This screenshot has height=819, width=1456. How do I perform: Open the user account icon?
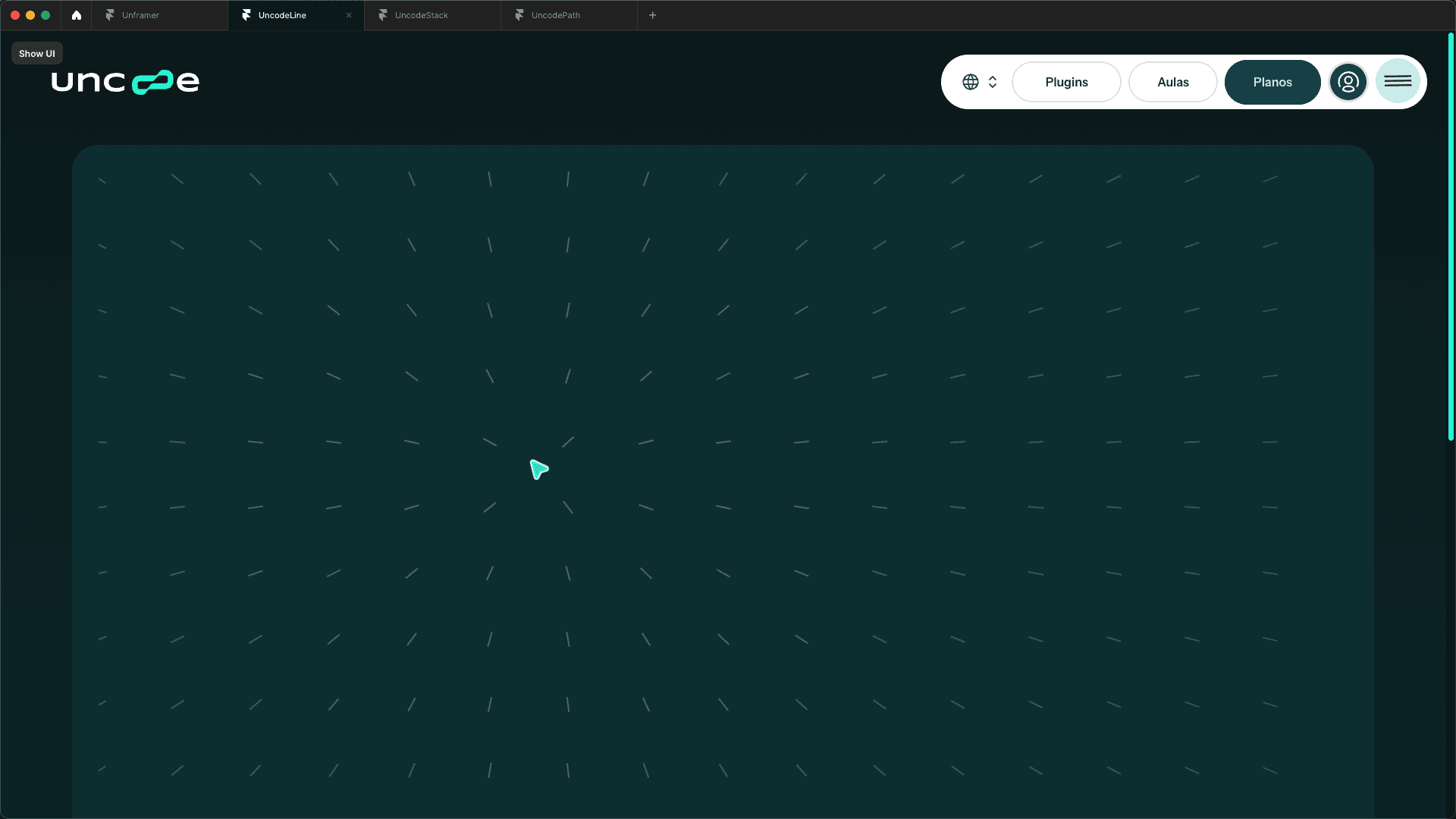pos(1348,82)
